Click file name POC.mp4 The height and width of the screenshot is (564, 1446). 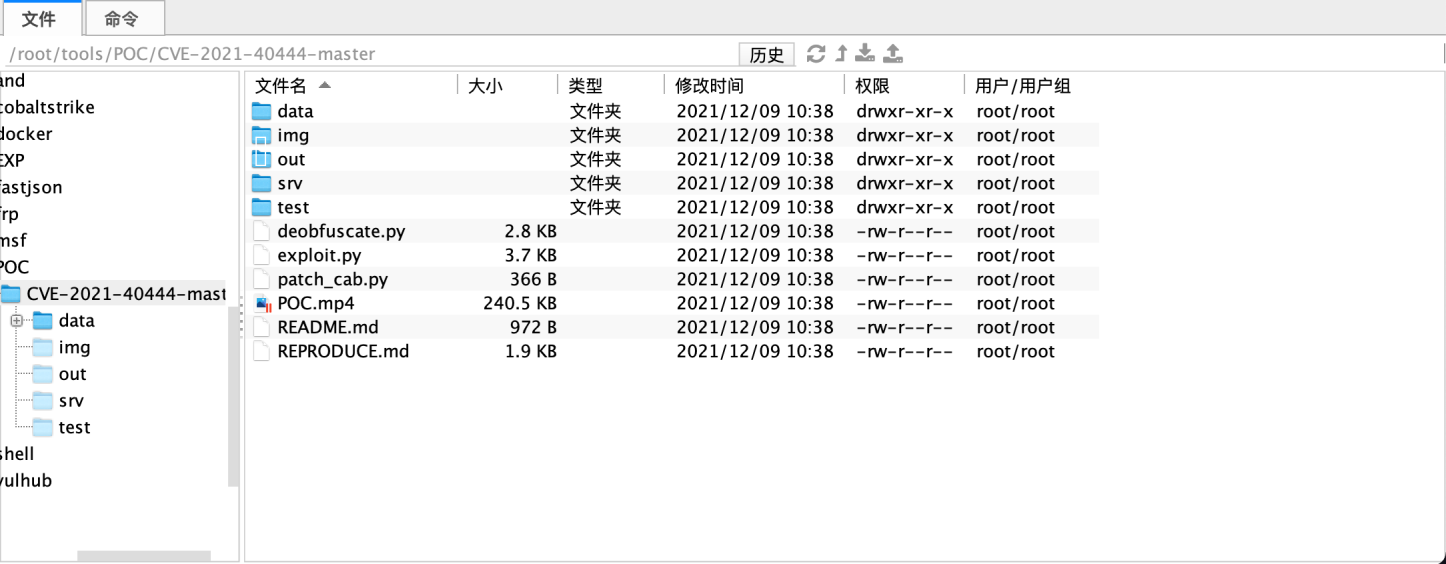(316, 303)
